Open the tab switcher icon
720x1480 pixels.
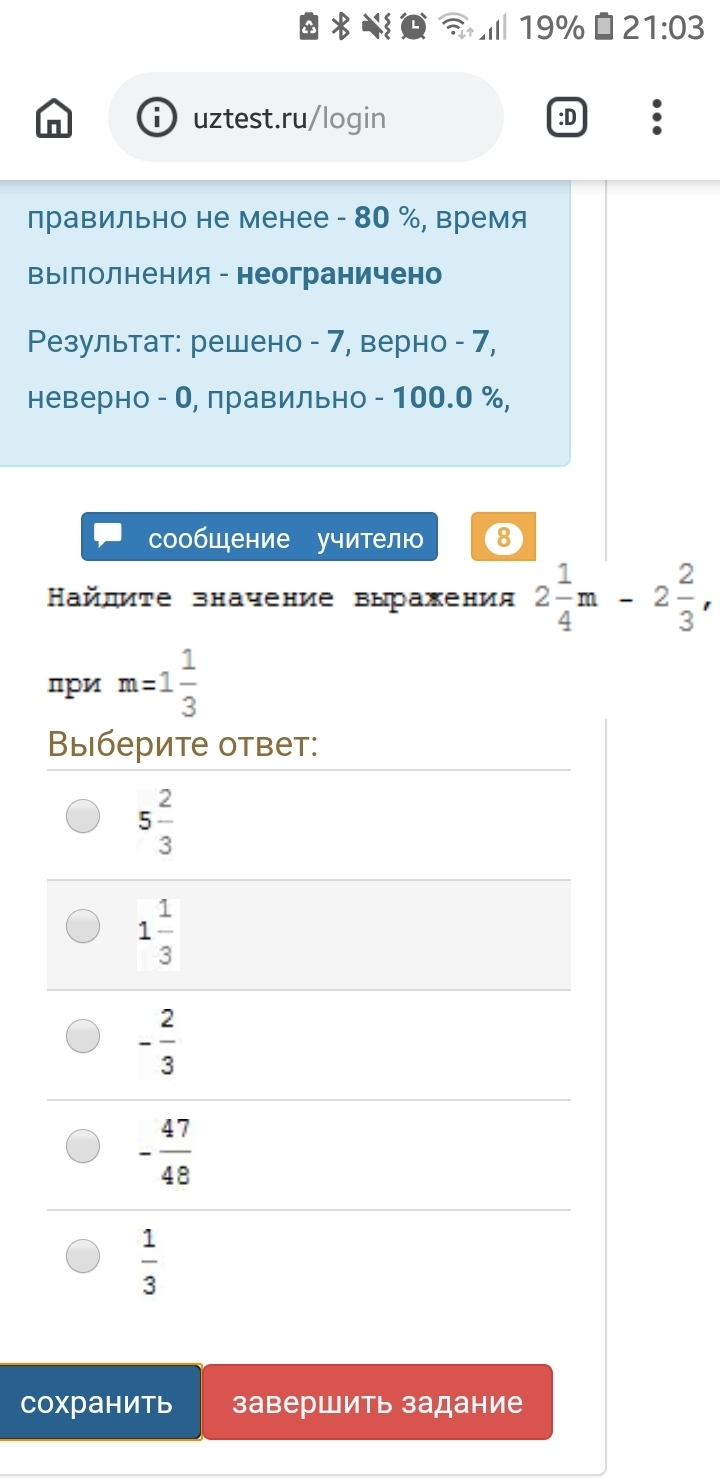click(x=567, y=118)
